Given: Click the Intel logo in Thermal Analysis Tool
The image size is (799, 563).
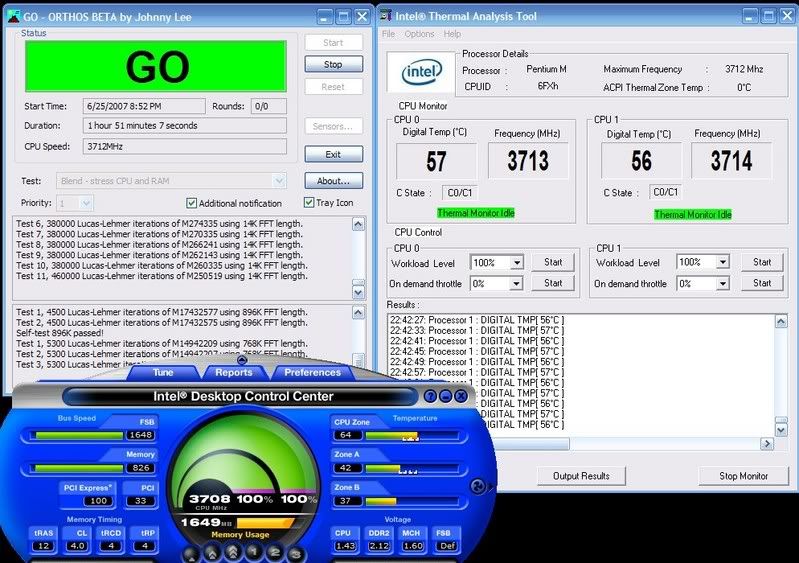Looking at the screenshot, I should point(421,72).
